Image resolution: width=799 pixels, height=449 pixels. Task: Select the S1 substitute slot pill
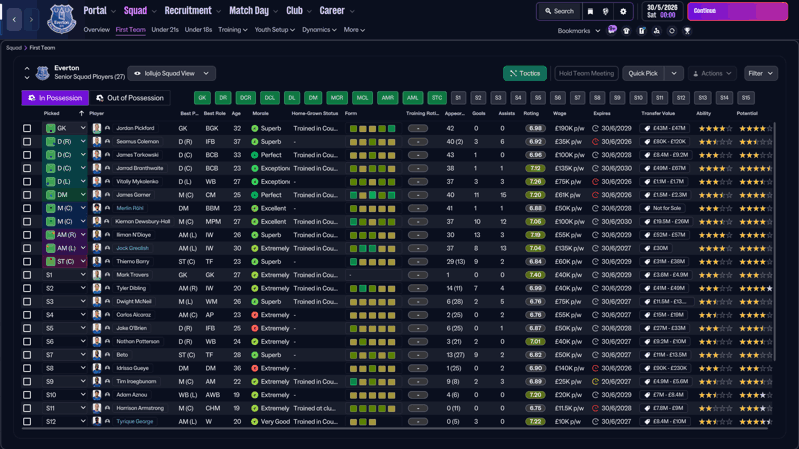458,98
